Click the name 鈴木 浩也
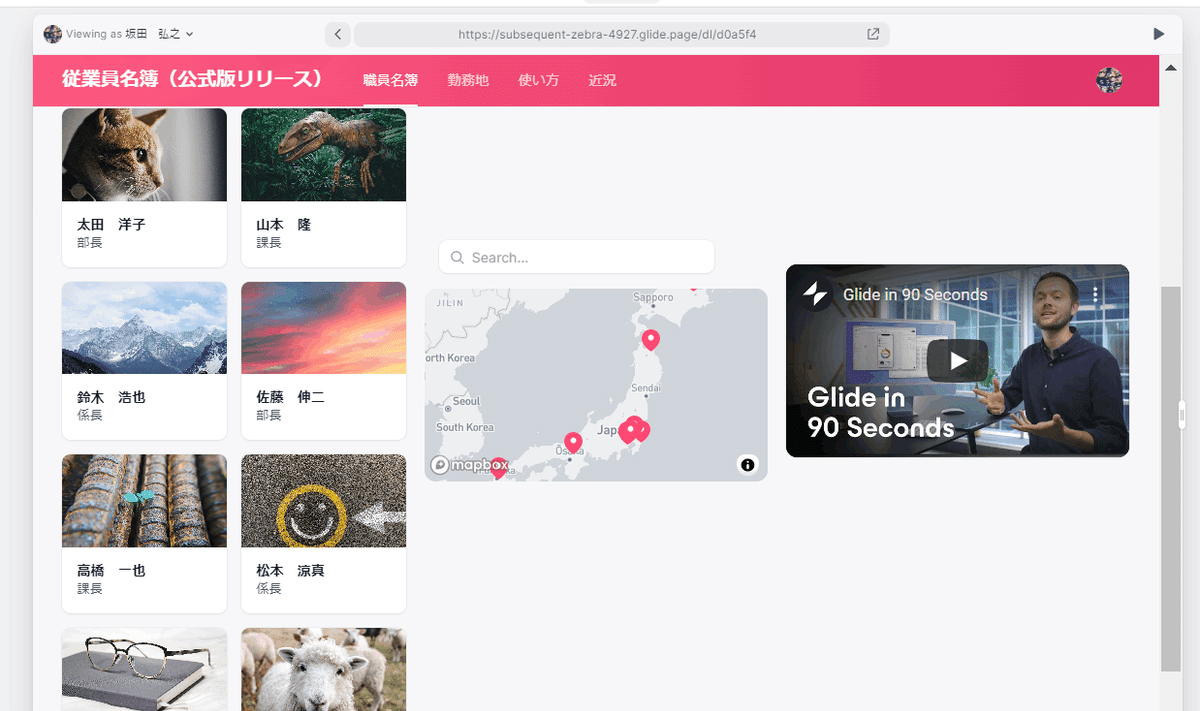 [111, 397]
